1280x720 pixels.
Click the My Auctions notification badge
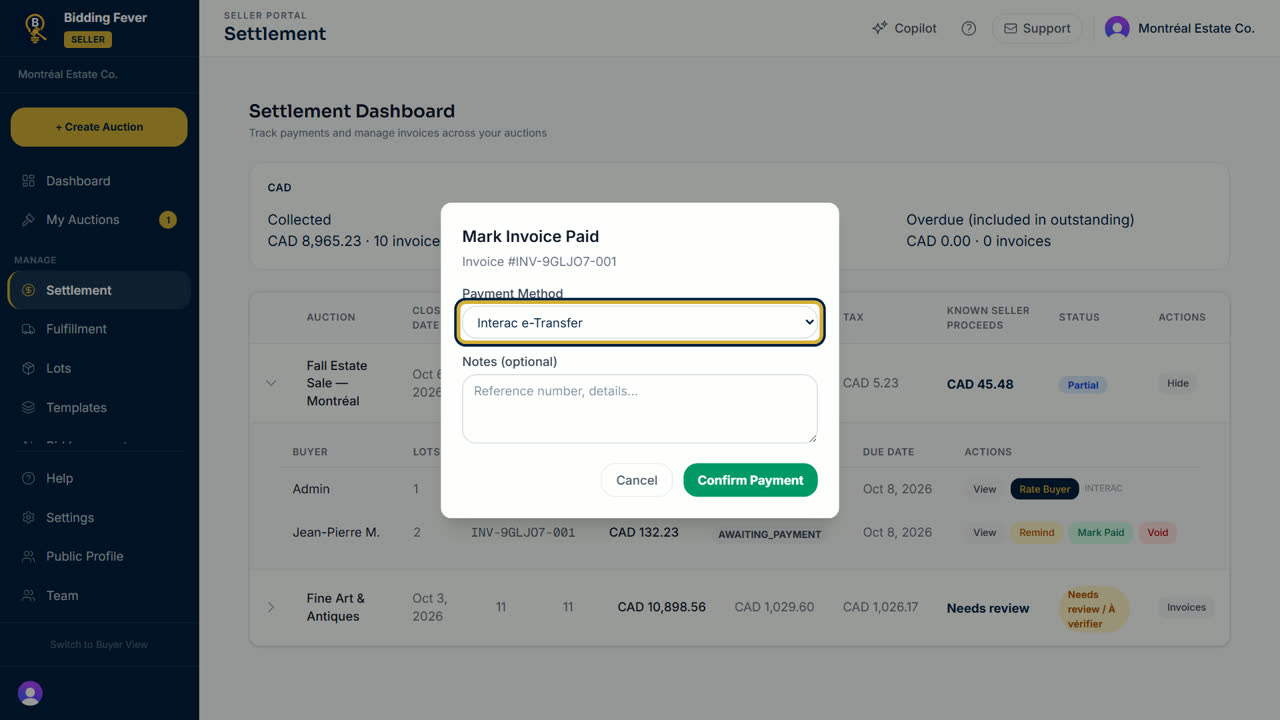tap(168, 220)
